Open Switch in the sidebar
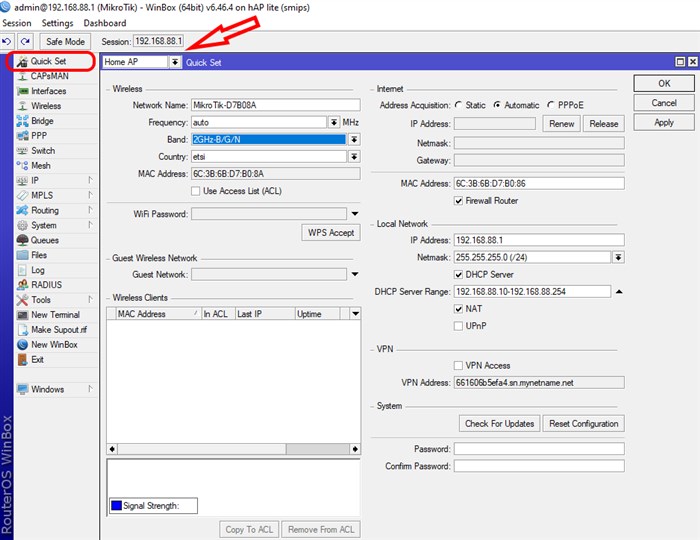This screenshot has width=700, height=540. [x=43, y=151]
